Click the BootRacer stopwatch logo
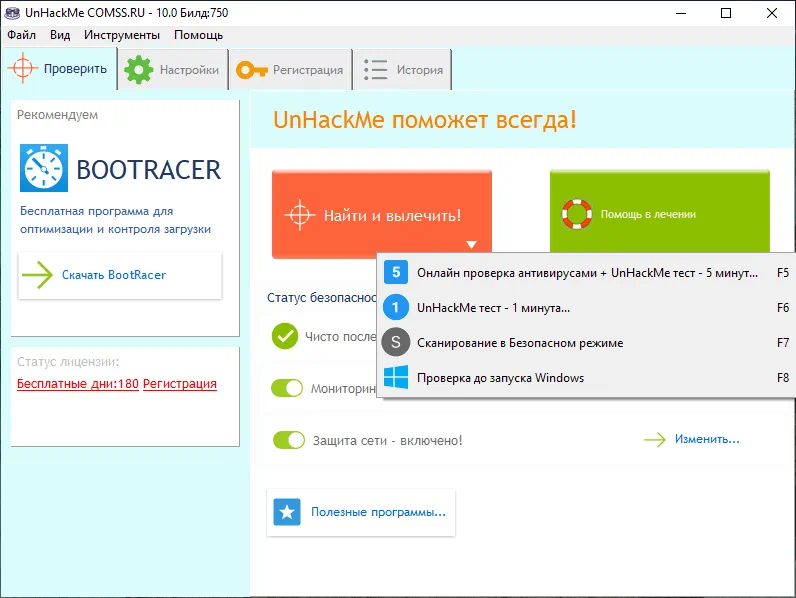Image resolution: width=796 pixels, height=598 pixels. (44, 168)
